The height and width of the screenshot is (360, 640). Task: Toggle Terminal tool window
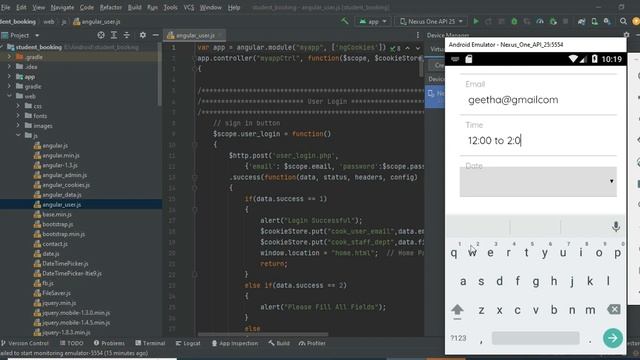tap(150, 343)
